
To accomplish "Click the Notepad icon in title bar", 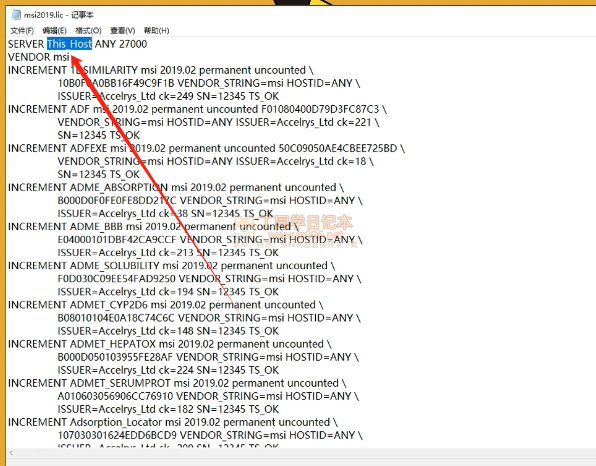I will click(16, 15).
